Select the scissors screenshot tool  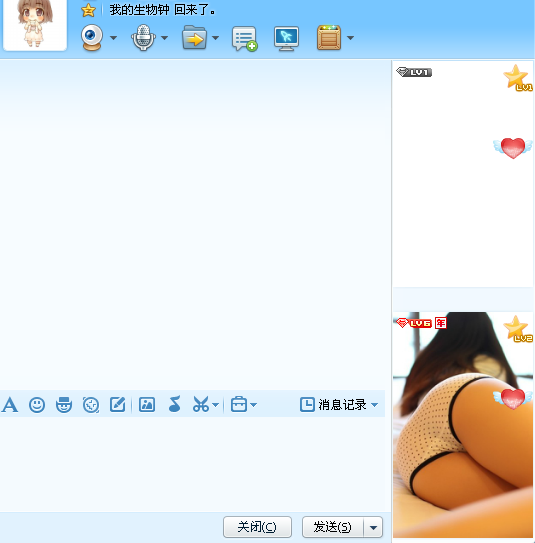click(x=201, y=404)
